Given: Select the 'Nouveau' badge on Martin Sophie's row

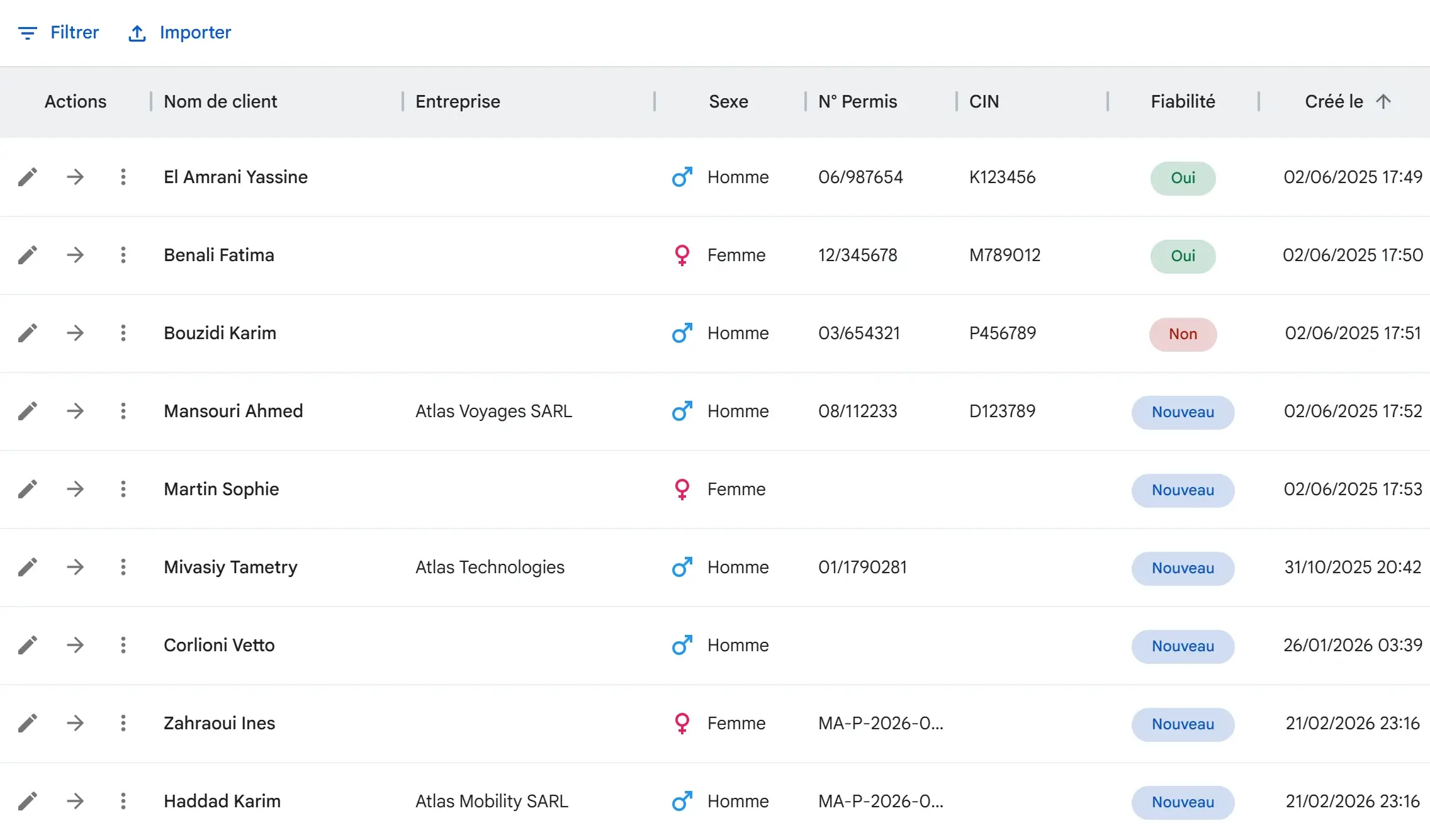Looking at the screenshot, I should 1183,490.
